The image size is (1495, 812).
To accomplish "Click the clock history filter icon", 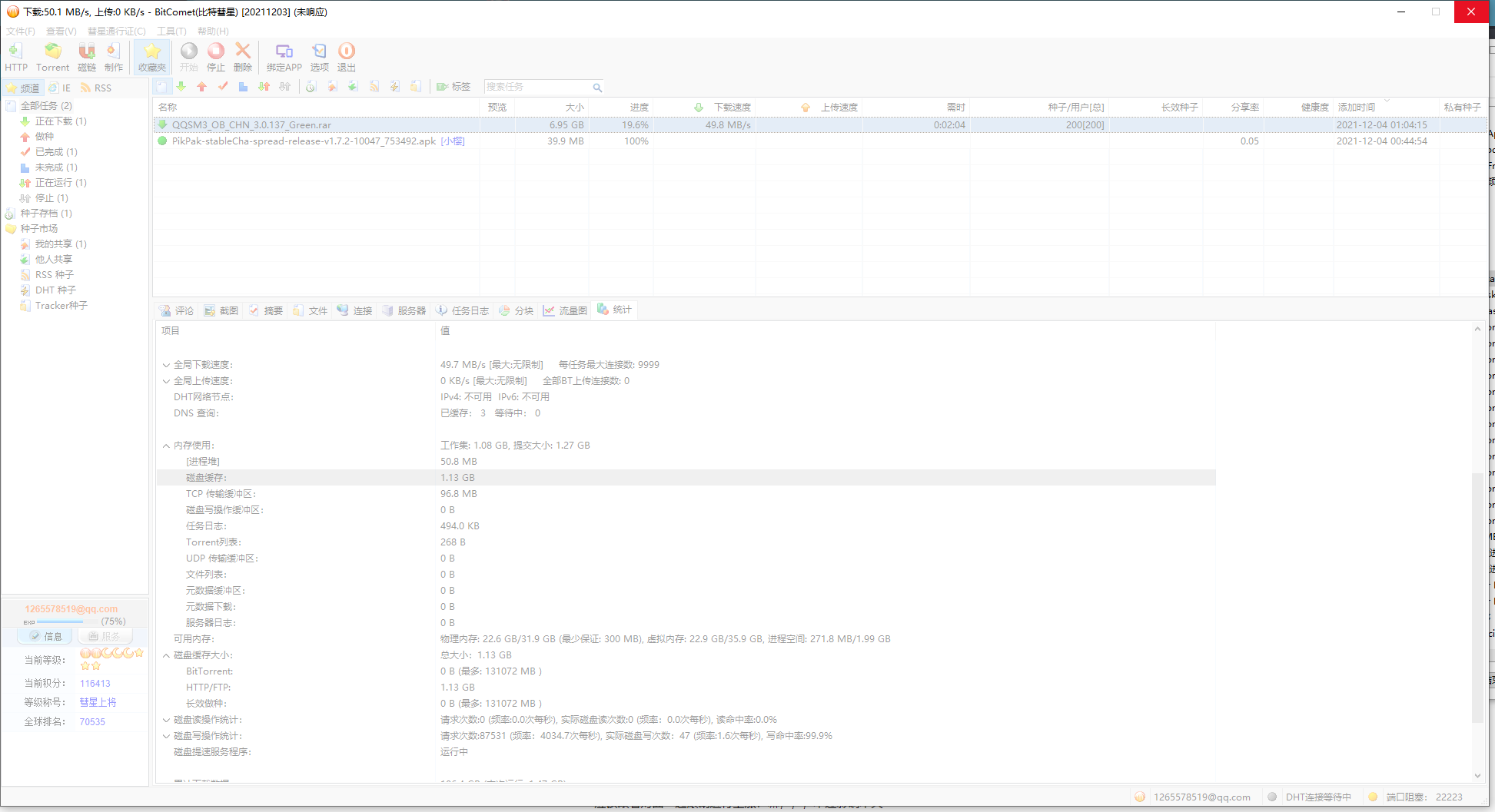I will pos(311,87).
